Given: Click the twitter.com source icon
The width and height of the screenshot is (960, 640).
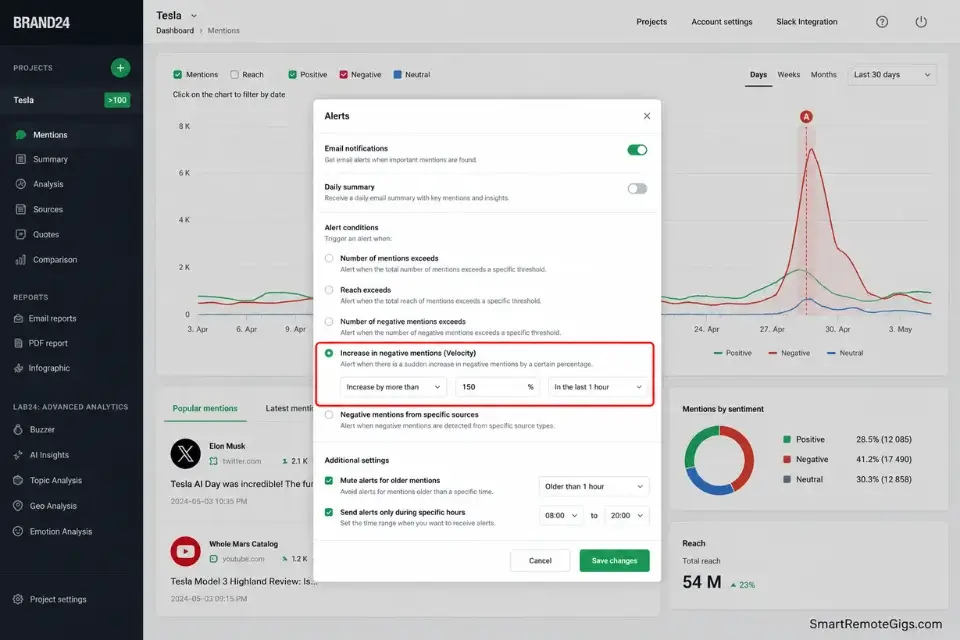Looking at the screenshot, I should coord(214,461).
